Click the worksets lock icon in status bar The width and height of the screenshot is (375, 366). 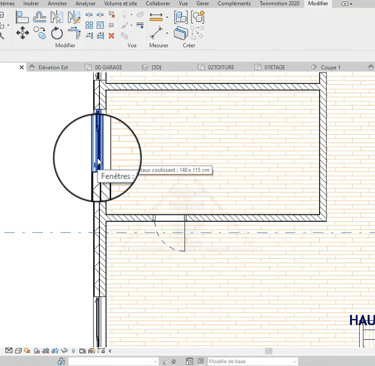coord(61,361)
